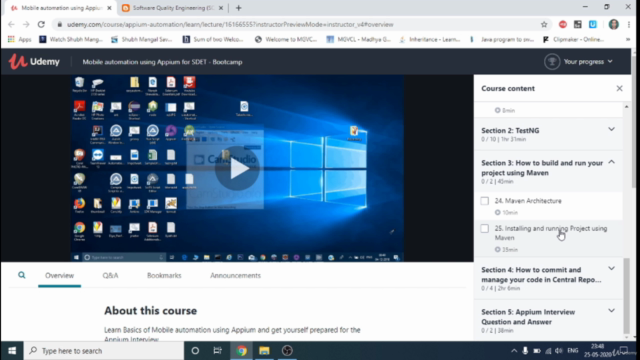The height and width of the screenshot is (360, 640).
Task: Bookmark this page with star icon
Action: pos(544,24)
